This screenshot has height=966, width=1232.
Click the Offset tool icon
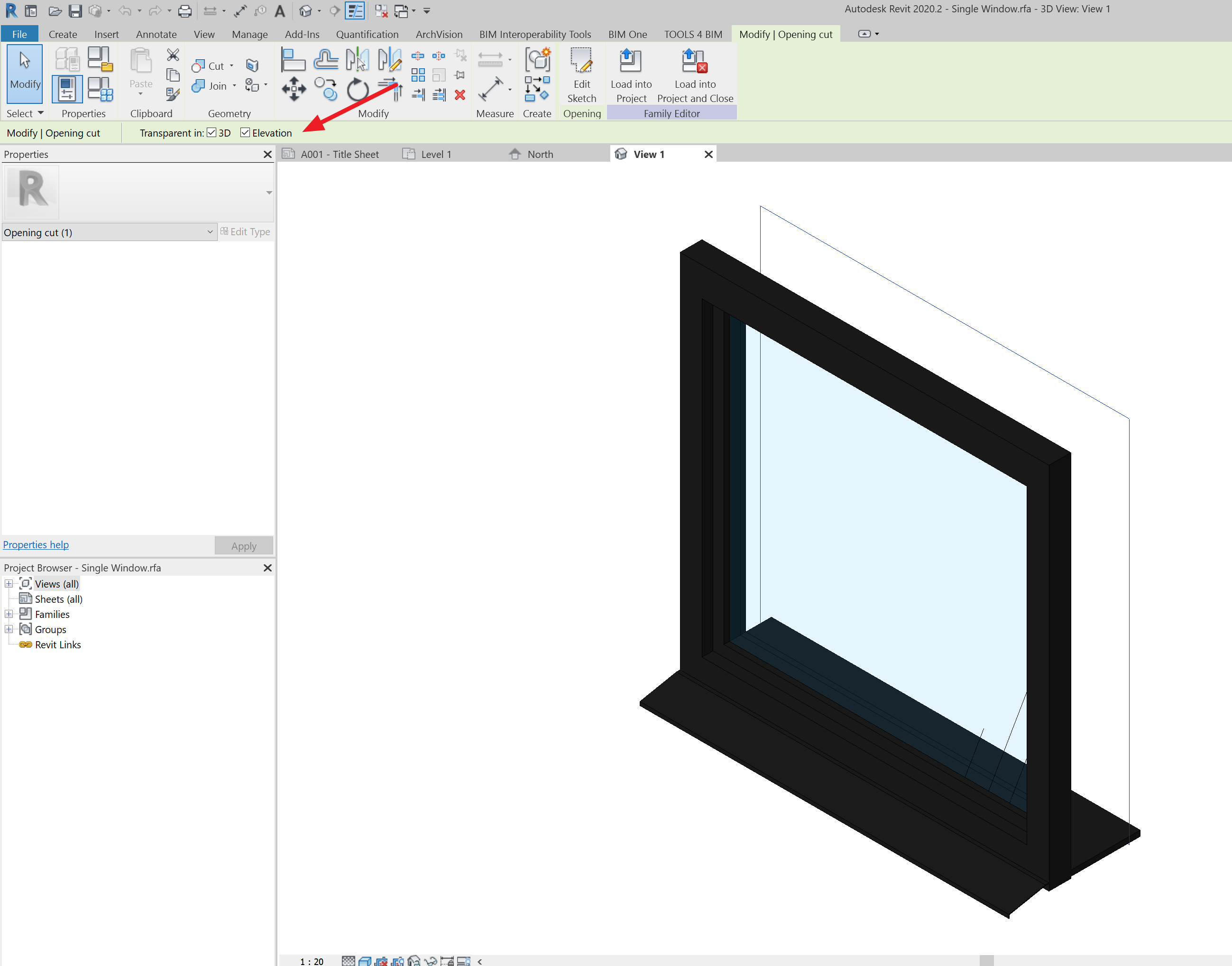point(326,59)
